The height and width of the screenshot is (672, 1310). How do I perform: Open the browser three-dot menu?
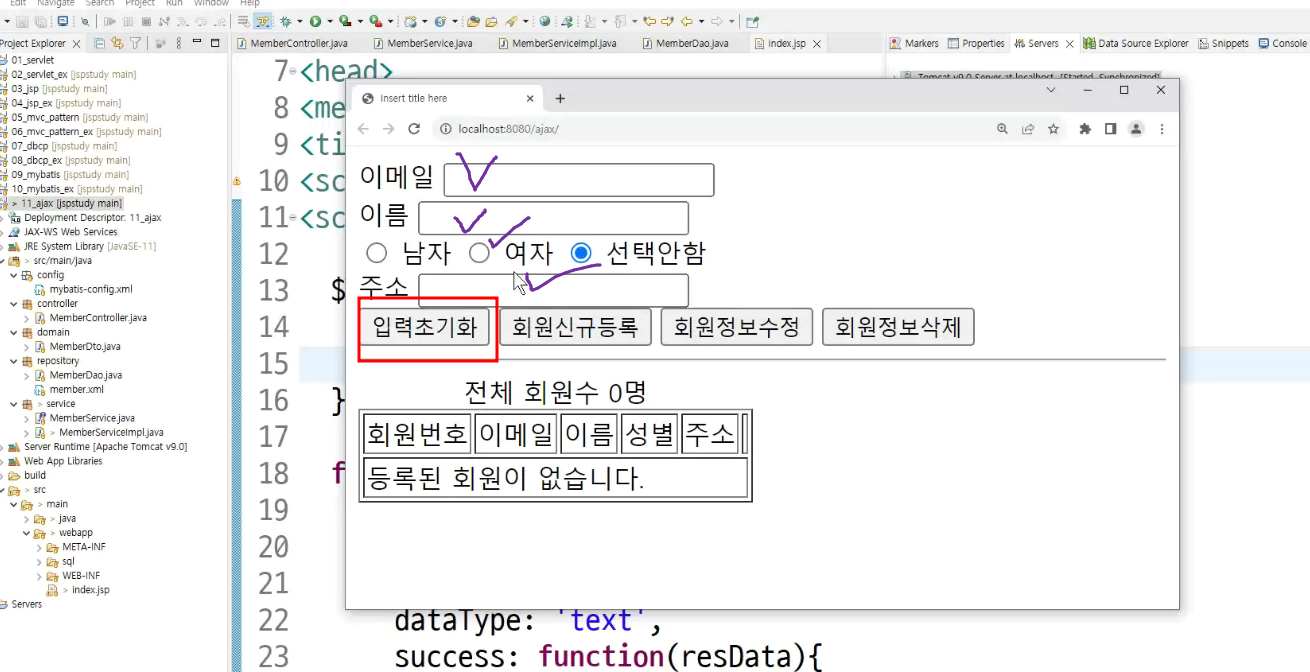coord(1162,129)
